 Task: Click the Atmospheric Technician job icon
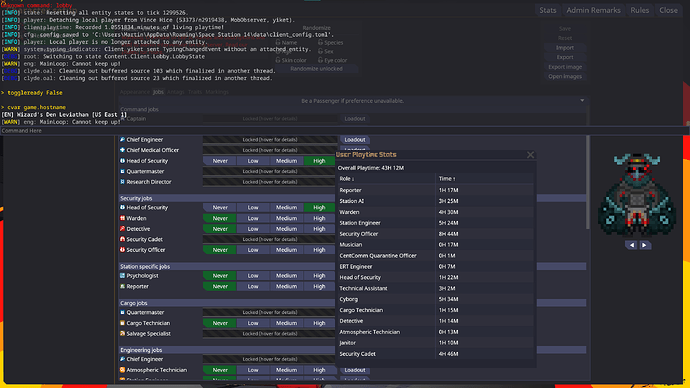[122, 370]
